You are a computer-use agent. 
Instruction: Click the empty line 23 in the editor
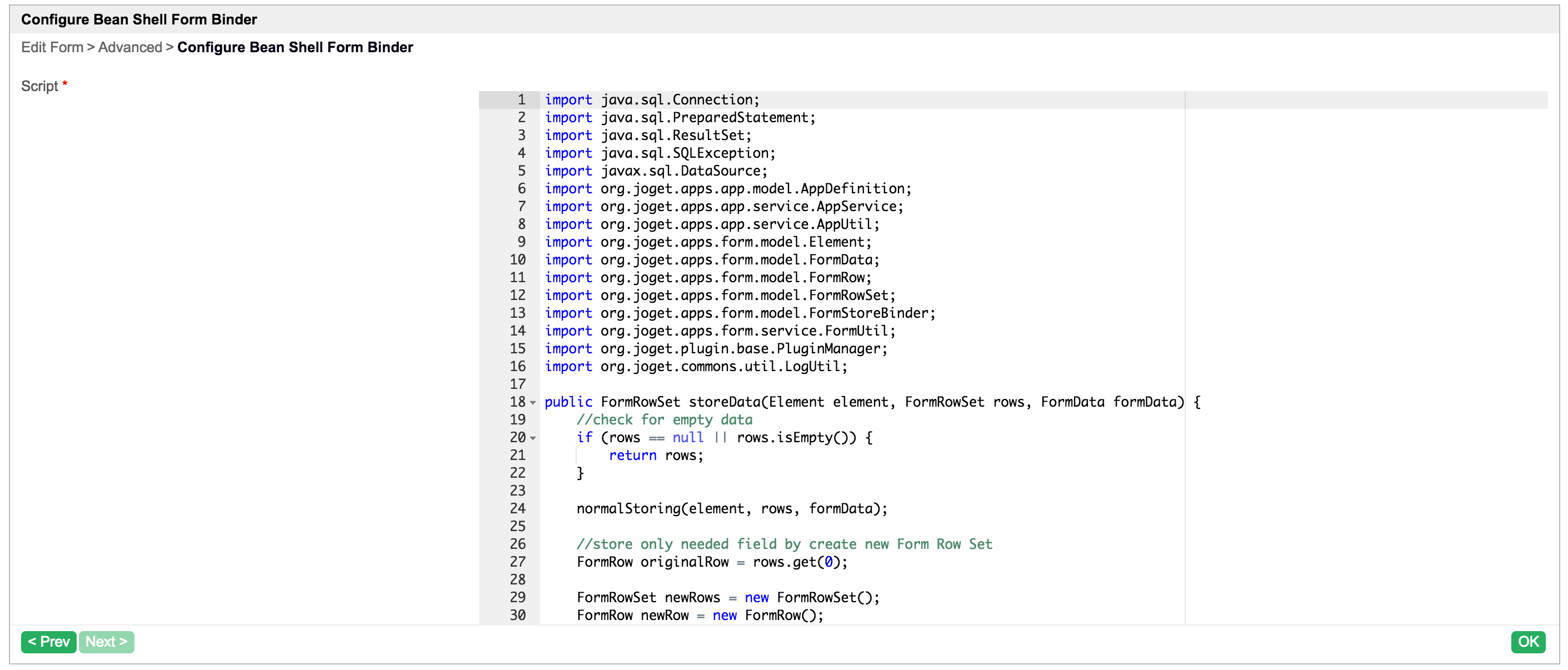click(x=731, y=491)
